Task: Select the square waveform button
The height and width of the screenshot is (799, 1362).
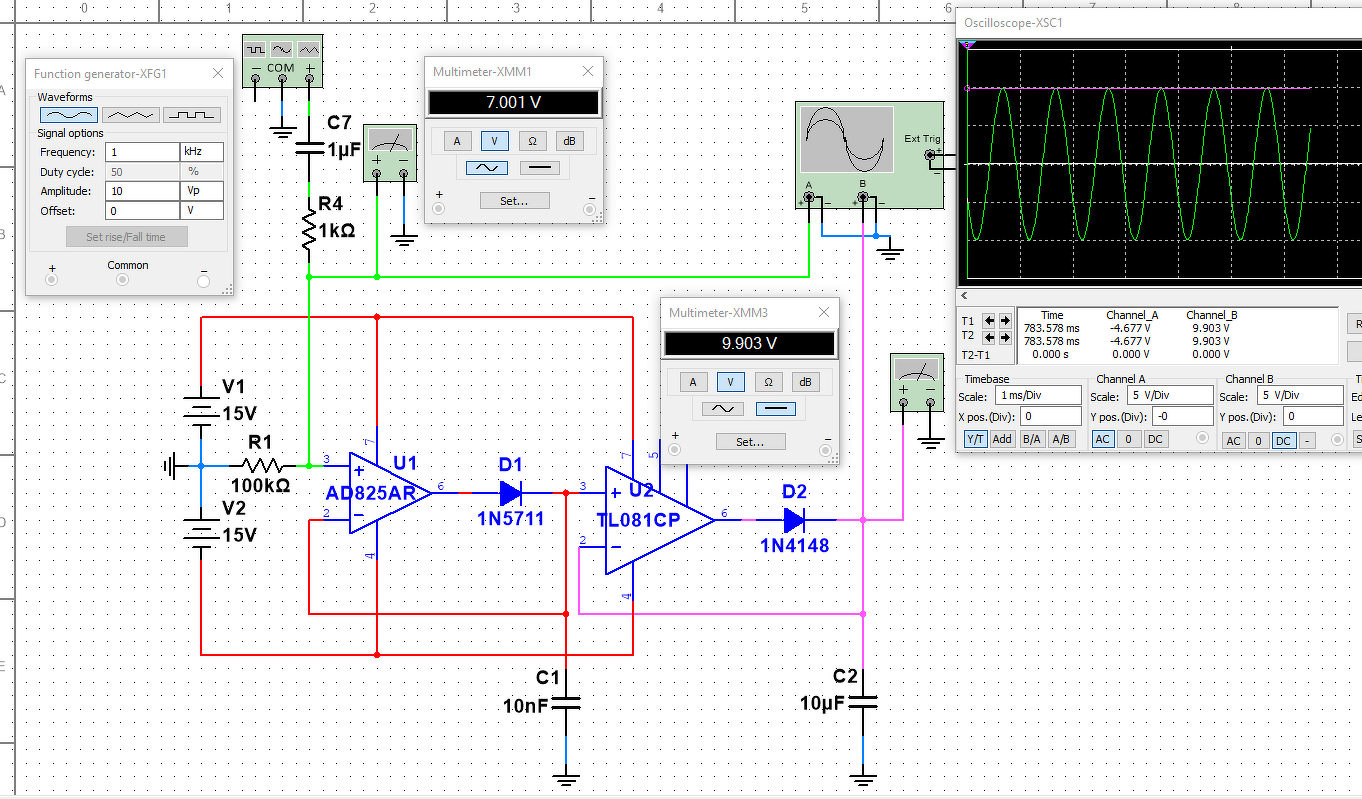Action: 192,115
